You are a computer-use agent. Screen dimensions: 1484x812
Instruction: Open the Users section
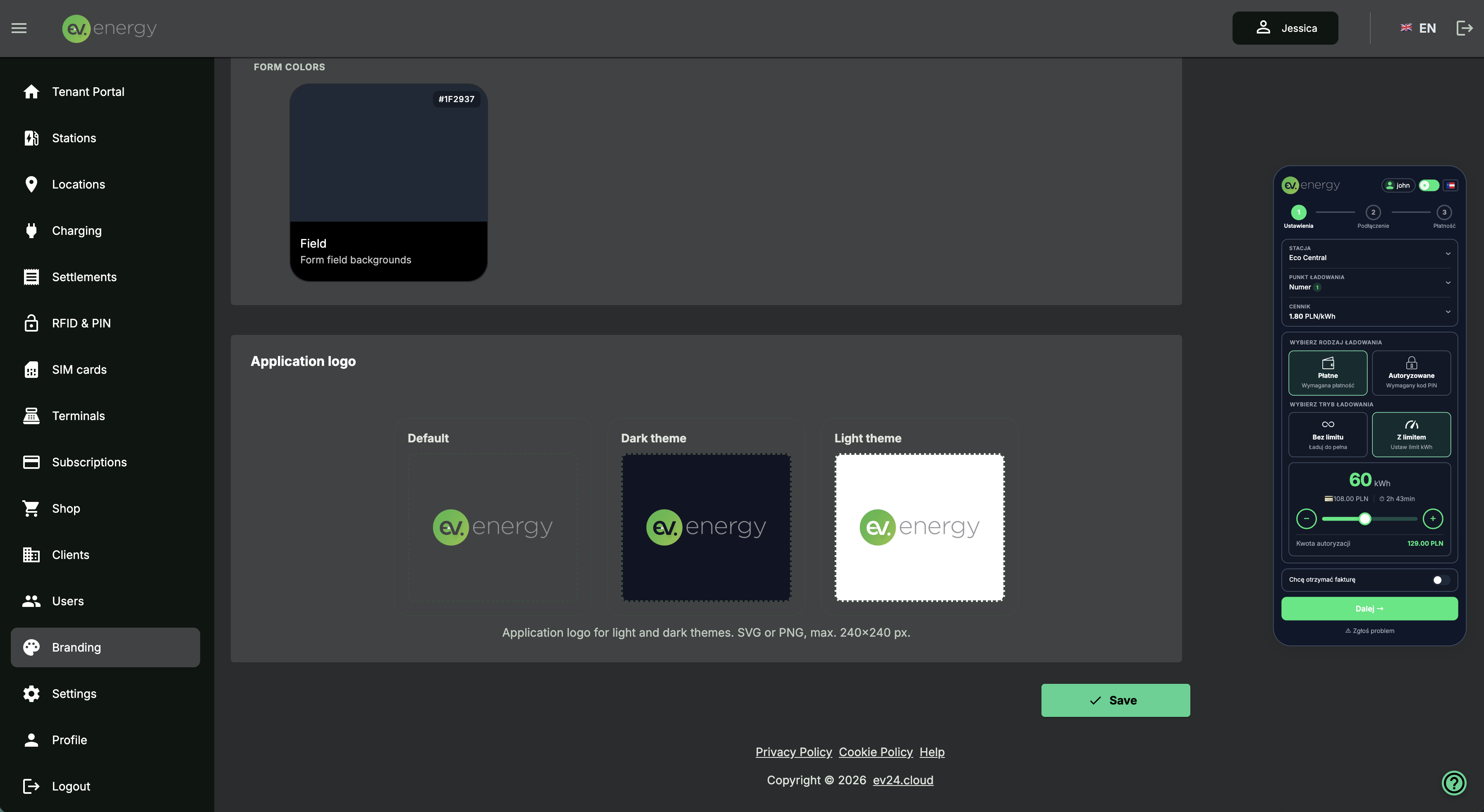[x=105, y=601]
